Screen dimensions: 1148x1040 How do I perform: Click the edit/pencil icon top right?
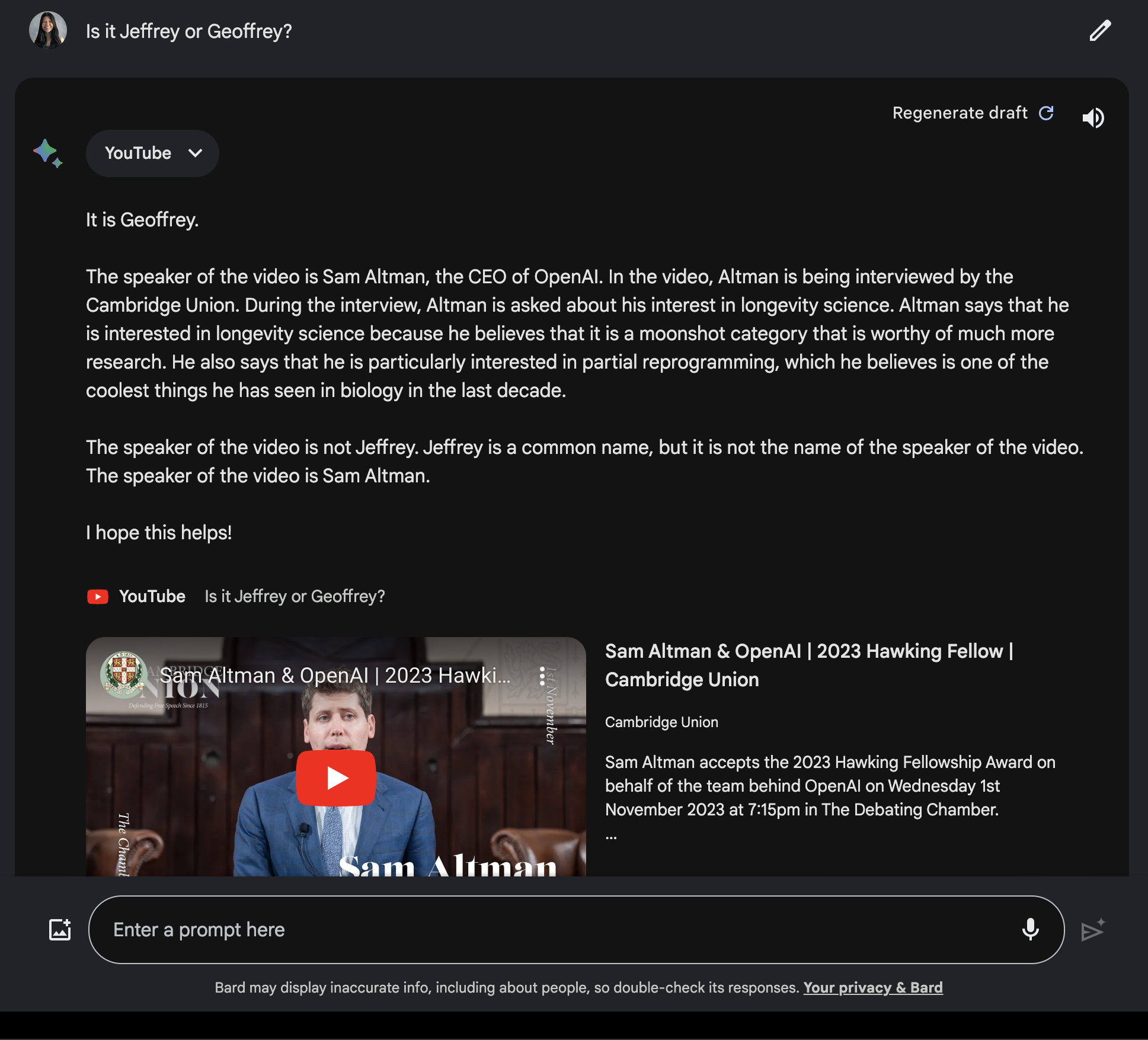coord(1100,30)
